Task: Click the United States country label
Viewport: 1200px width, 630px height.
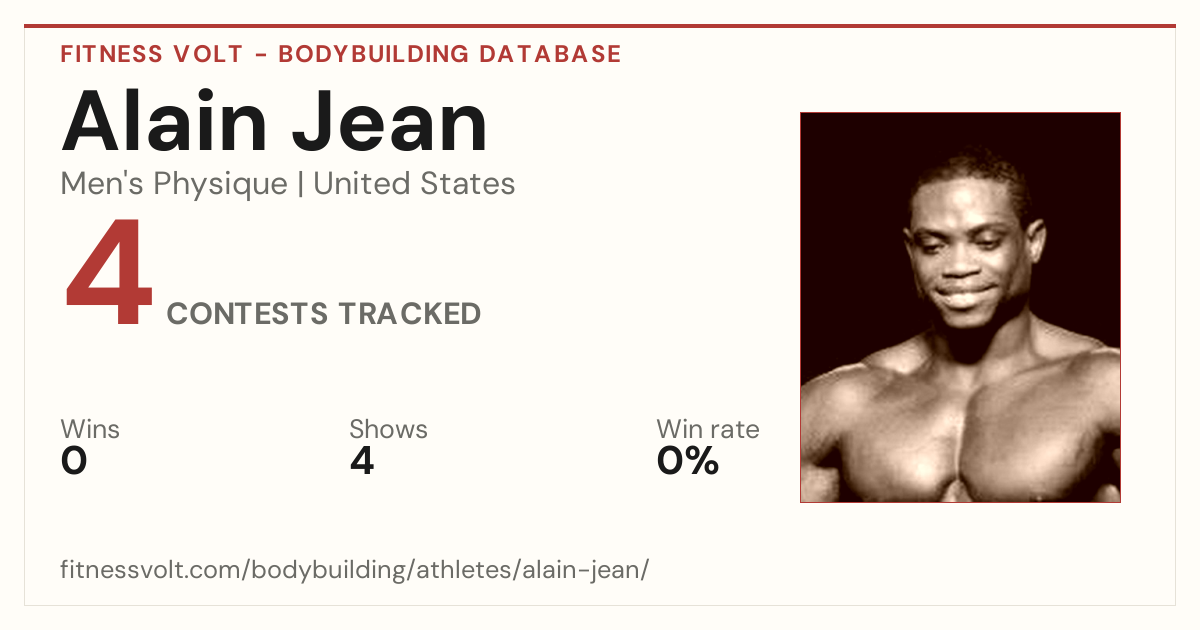Action: point(415,184)
